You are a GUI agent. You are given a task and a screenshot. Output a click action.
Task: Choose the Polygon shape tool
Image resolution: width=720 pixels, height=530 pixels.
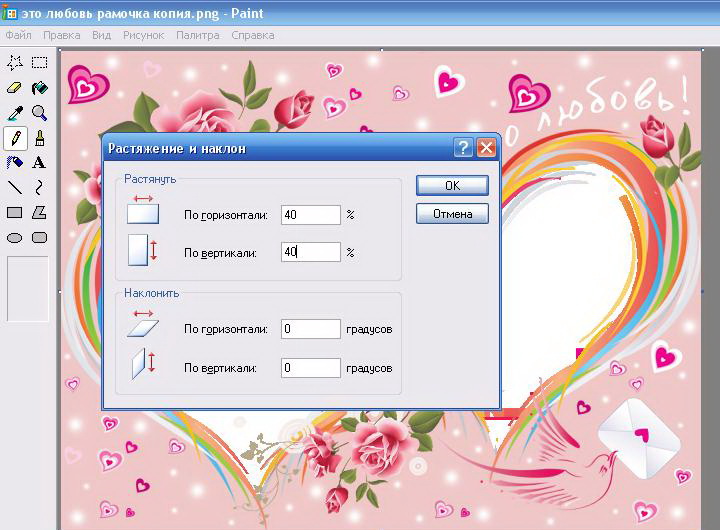tap(40, 212)
